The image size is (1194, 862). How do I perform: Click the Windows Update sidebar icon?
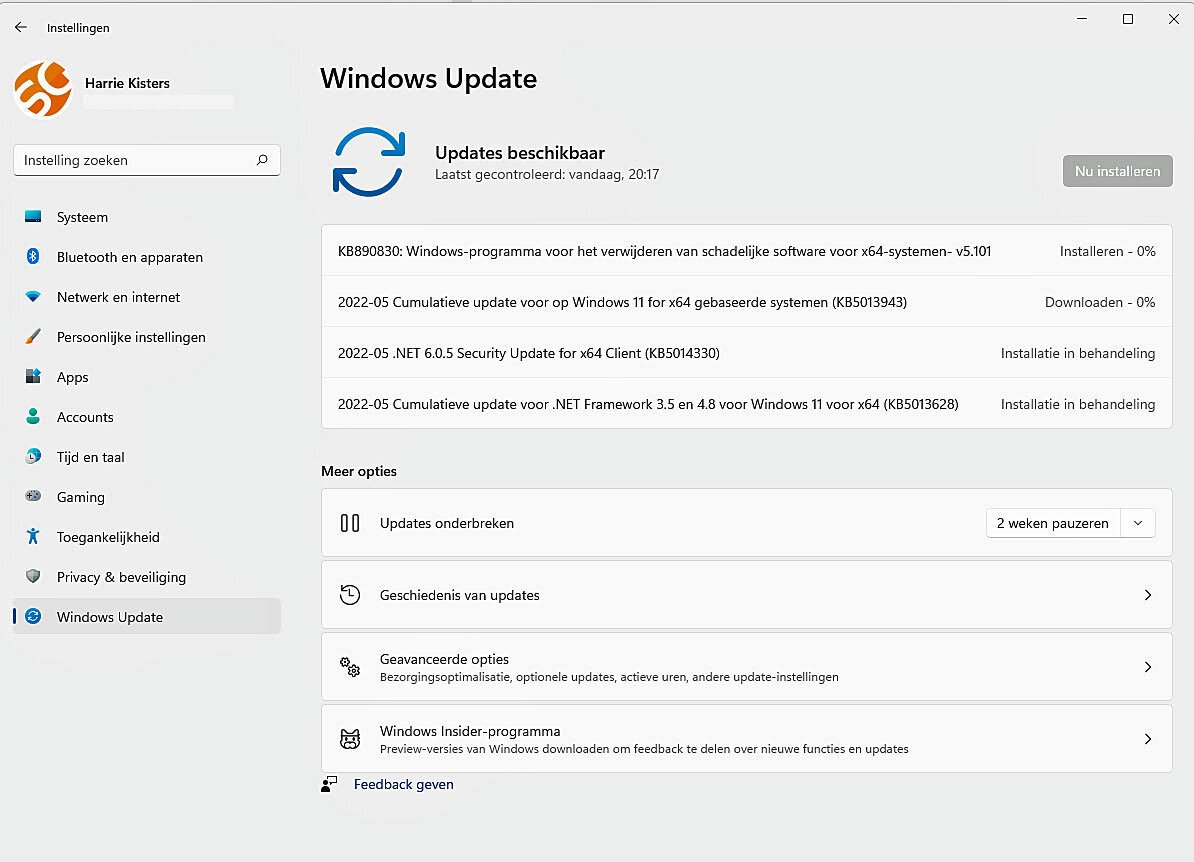[x=33, y=616]
